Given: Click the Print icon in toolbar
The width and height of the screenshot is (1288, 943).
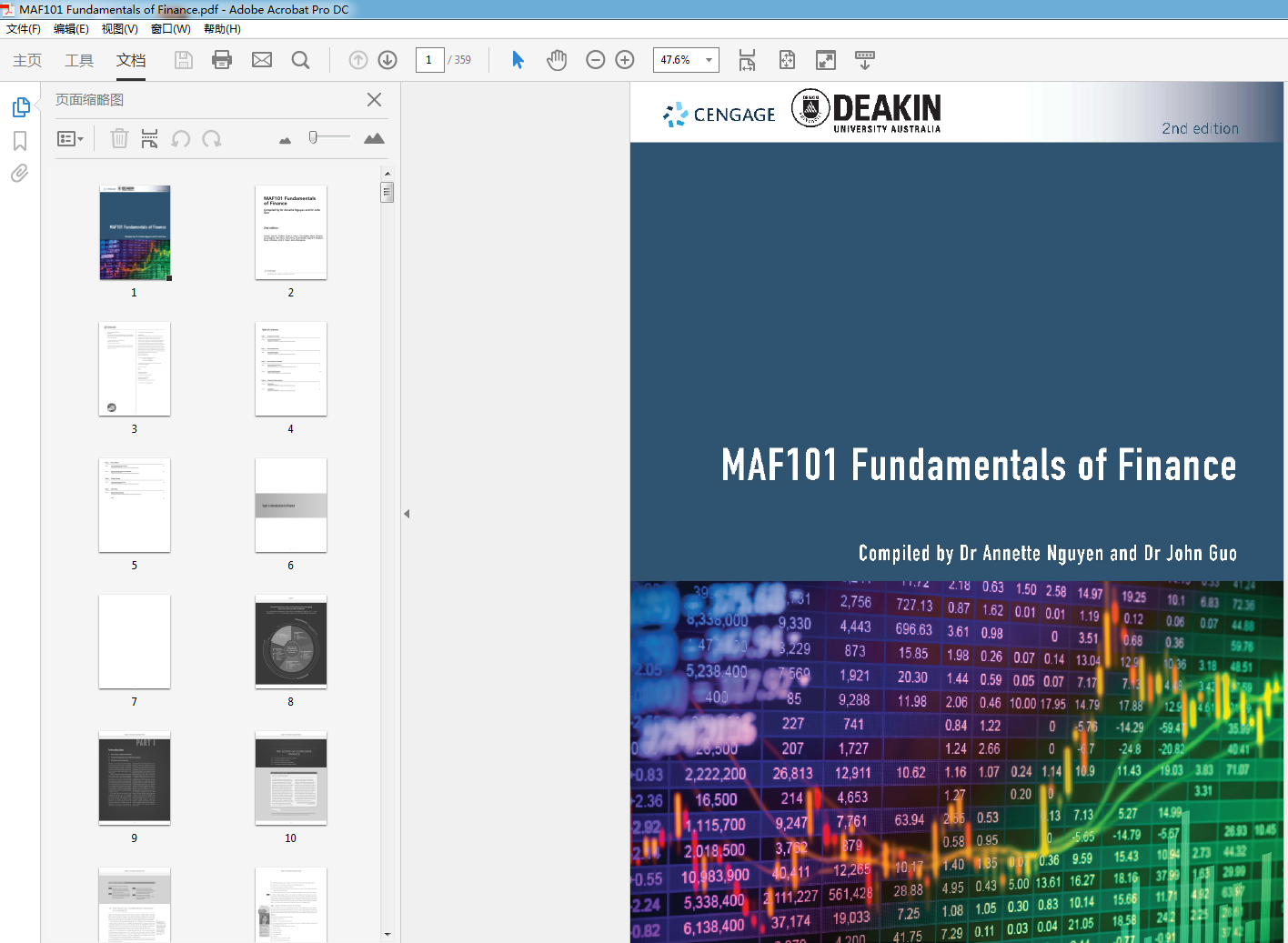Looking at the screenshot, I should click(x=222, y=60).
